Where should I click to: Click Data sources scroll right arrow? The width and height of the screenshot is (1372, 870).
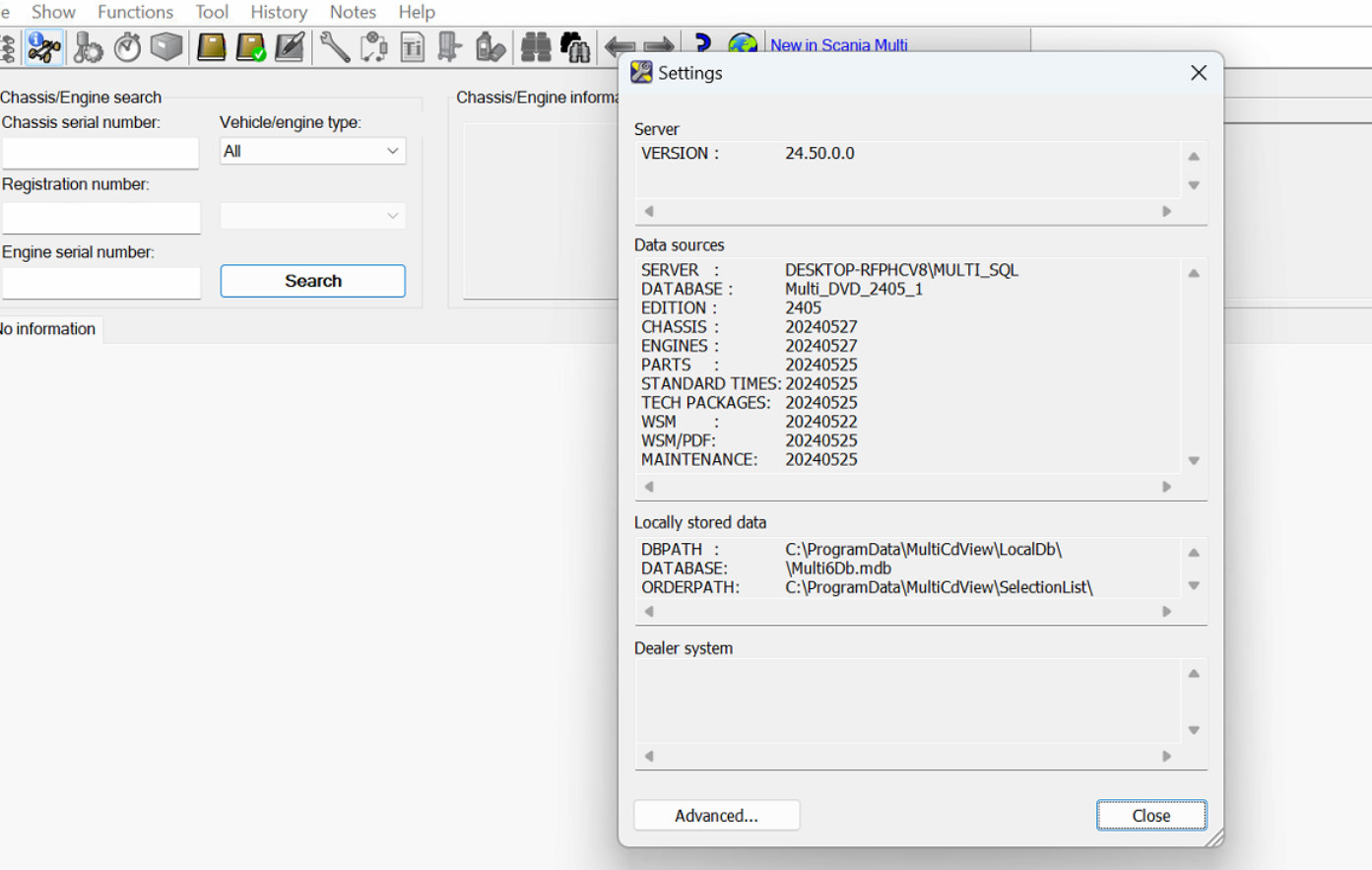pyautogui.click(x=1167, y=487)
